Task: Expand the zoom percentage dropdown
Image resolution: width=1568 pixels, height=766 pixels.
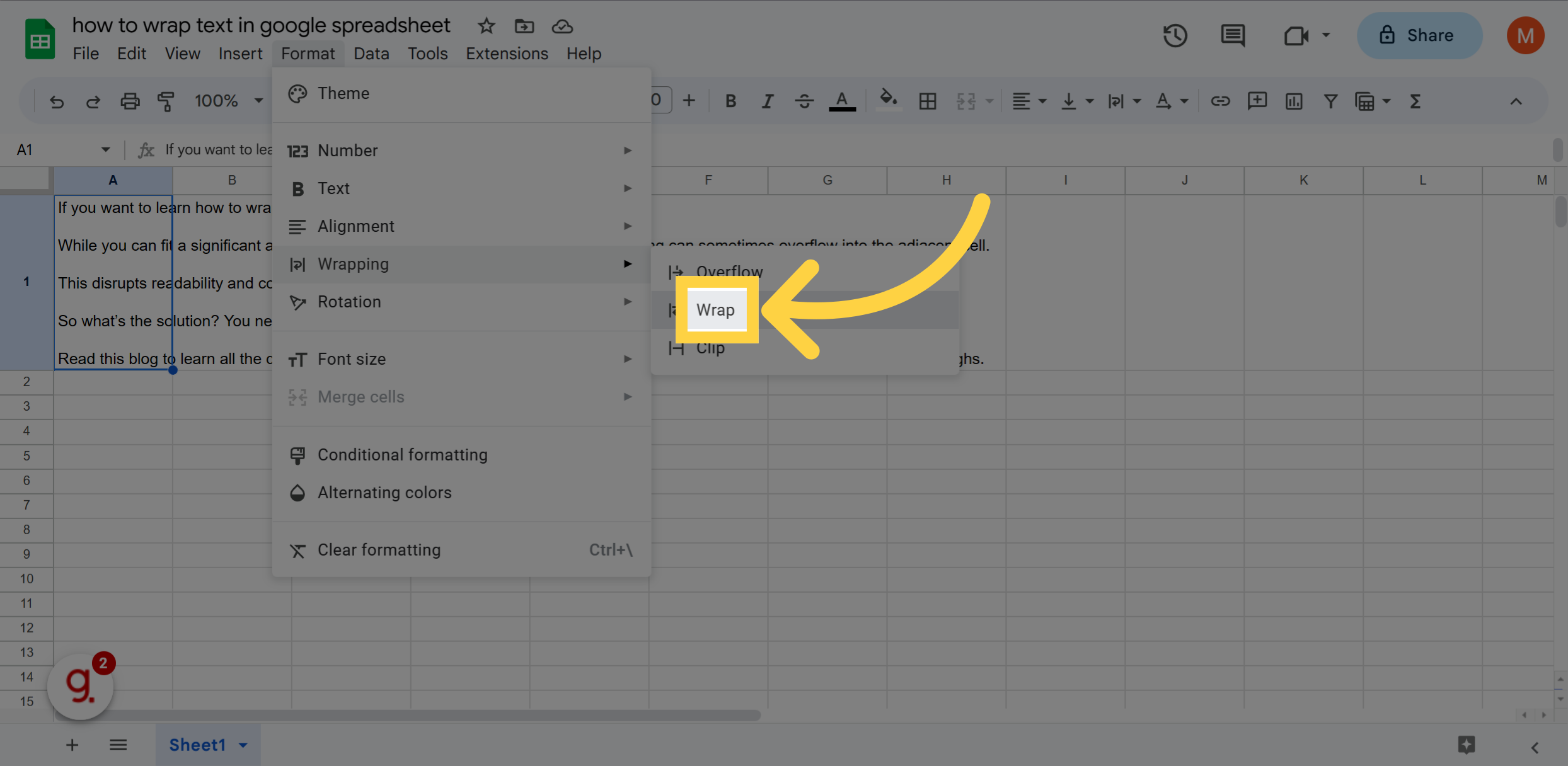Action: (x=258, y=101)
